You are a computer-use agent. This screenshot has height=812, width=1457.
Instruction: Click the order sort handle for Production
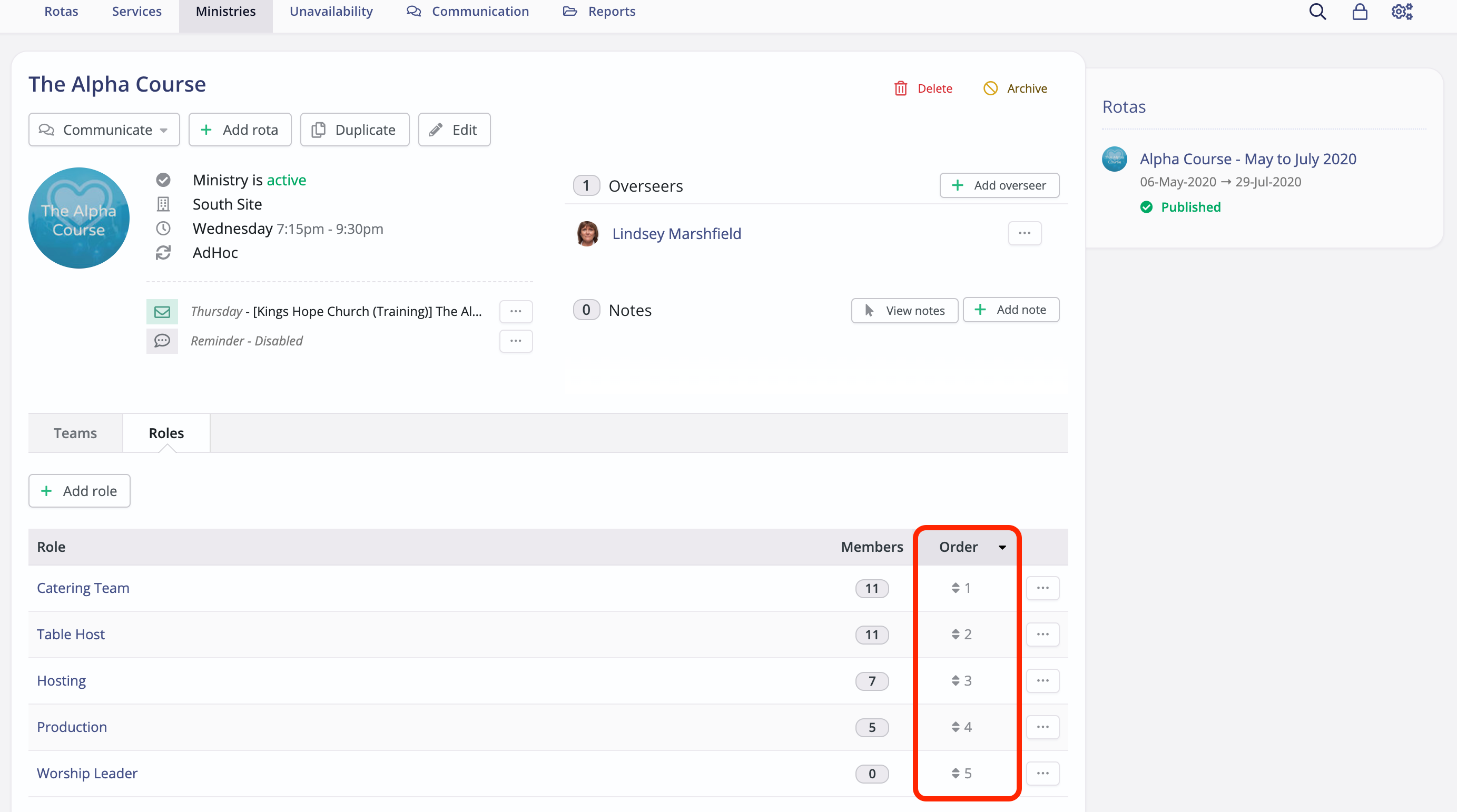coord(956,727)
